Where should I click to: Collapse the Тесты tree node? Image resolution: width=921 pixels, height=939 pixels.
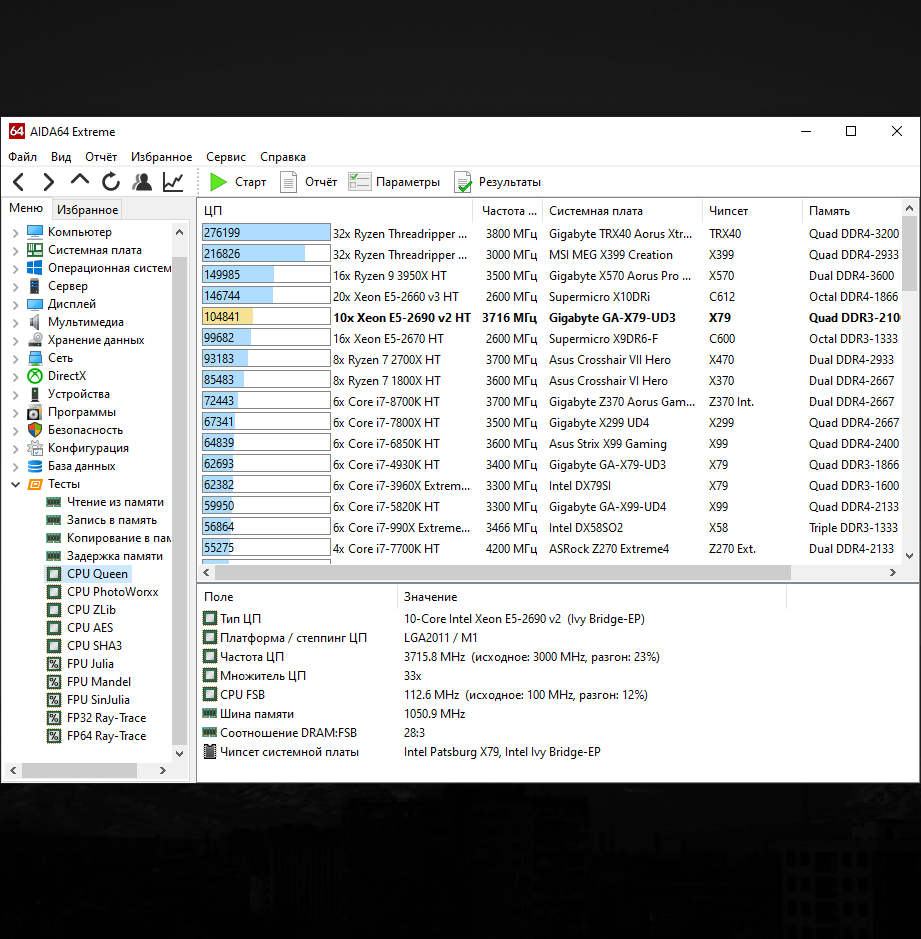(16, 484)
